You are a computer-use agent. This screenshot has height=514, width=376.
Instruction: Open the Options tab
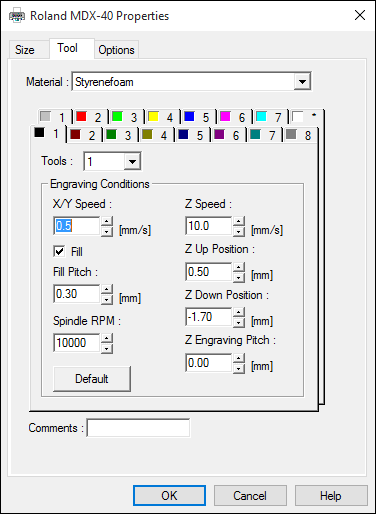tap(116, 50)
